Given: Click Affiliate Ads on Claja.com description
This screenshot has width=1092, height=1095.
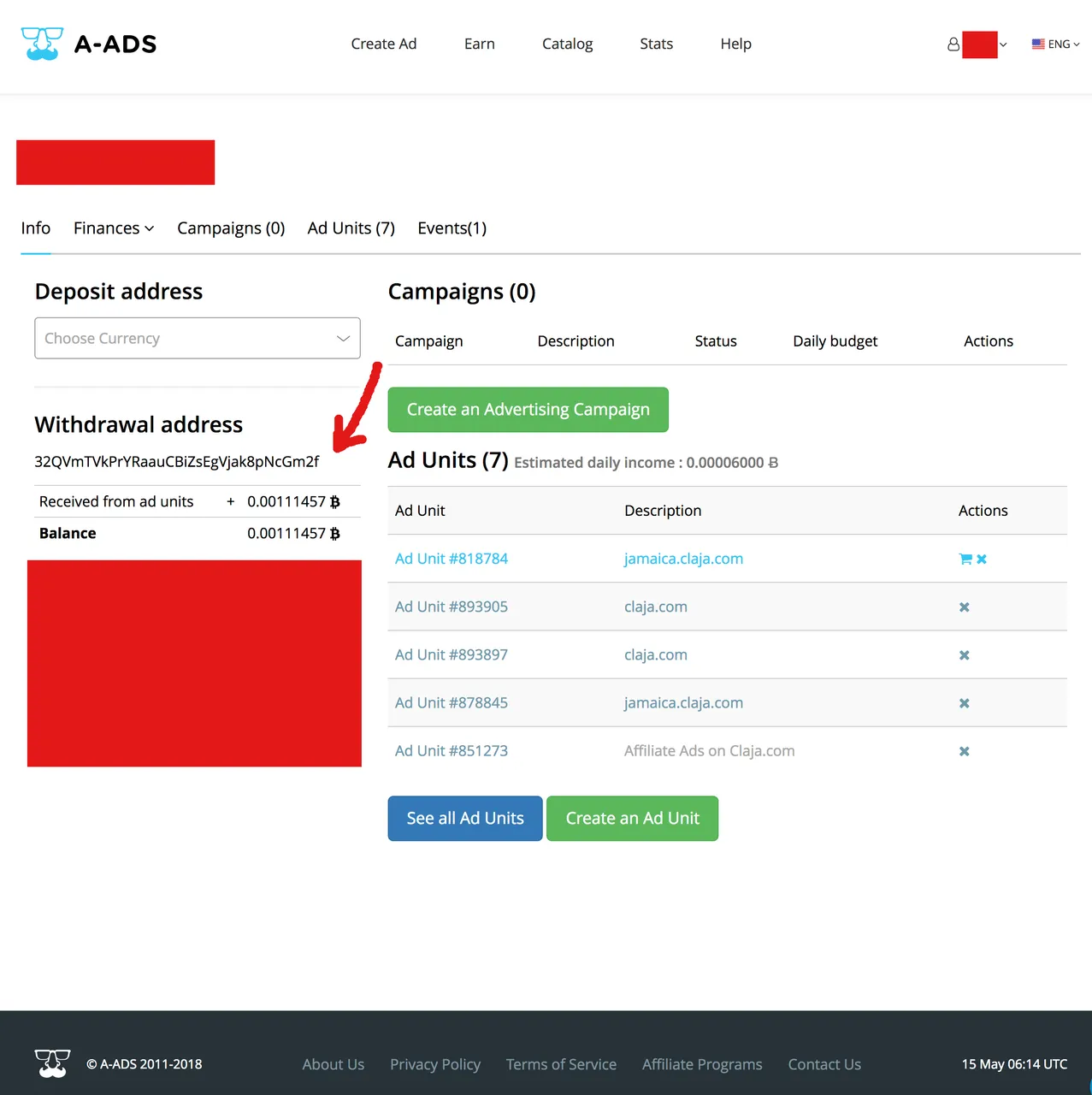Looking at the screenshot, I should point(710,750).
